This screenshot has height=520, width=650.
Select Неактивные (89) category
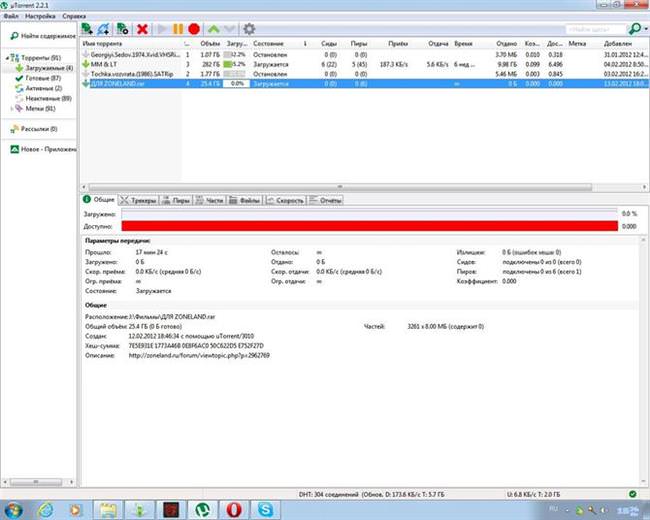pos(43,98)
